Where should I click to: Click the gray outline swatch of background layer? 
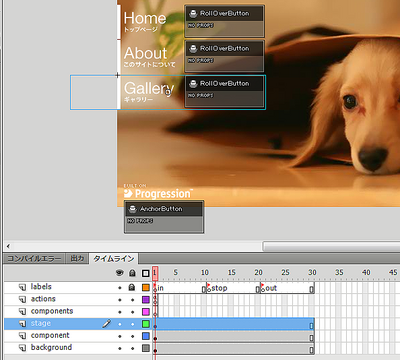pyautogui.click(x=146, y=348)
